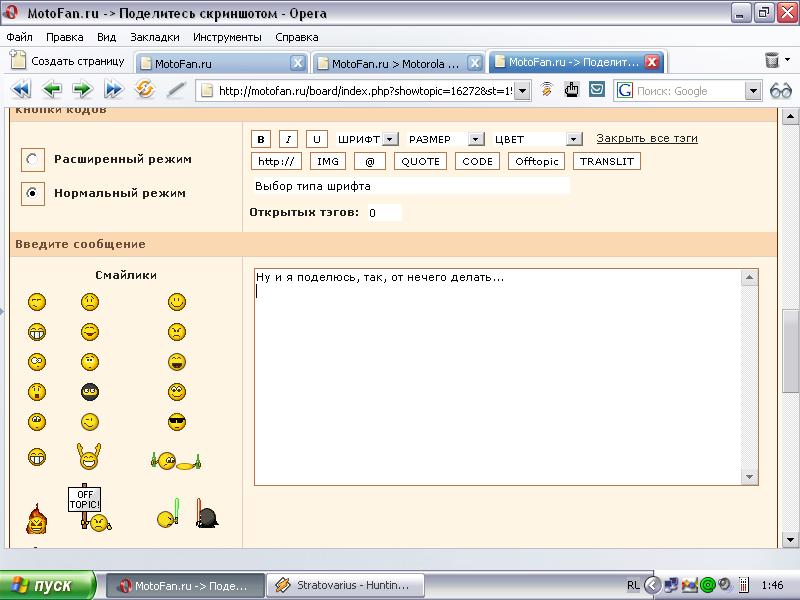Click the URL address field
Image resolution: width=800 pixels, height=600 pixels.
364,91
